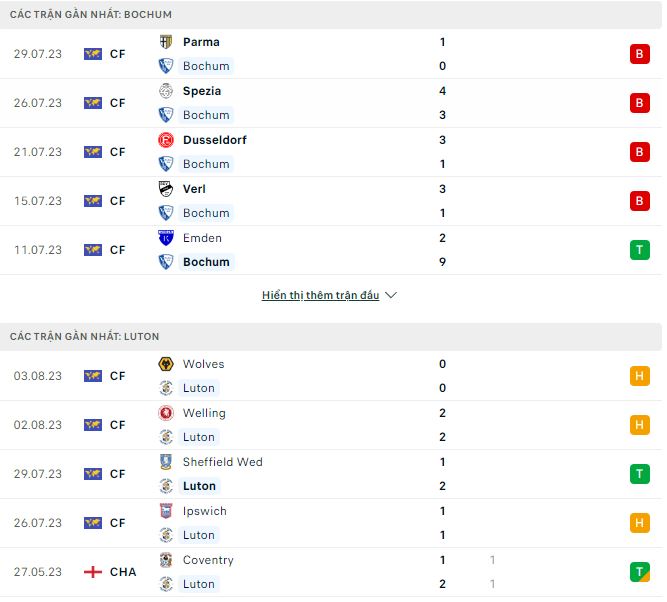Expand the list using the chevron arrow
This screenshot has width=667, height=602.
tap(391, 296)
